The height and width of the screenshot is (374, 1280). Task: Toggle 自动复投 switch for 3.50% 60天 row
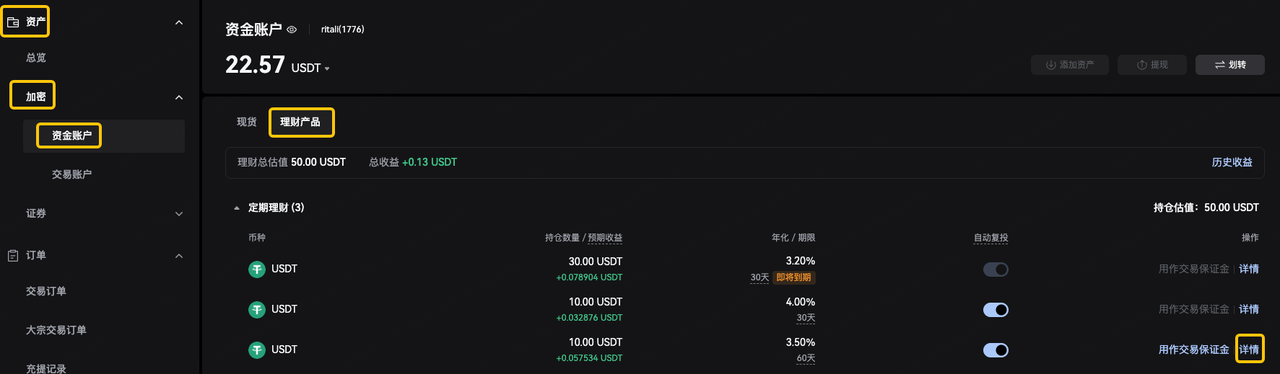point(995,350)
